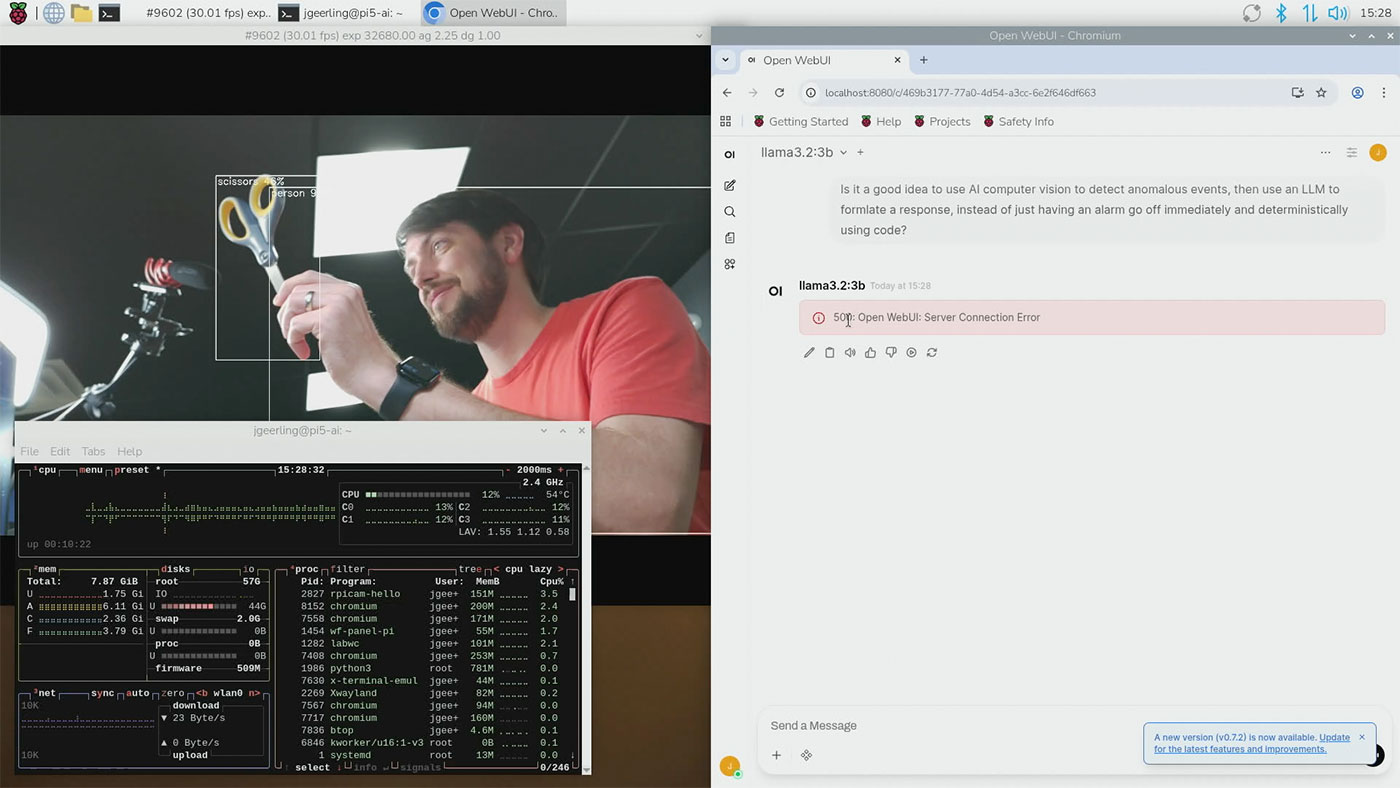Launch the terminal from the panel
This screenshot has height=788, width=1400.
(x=110, y=13)
